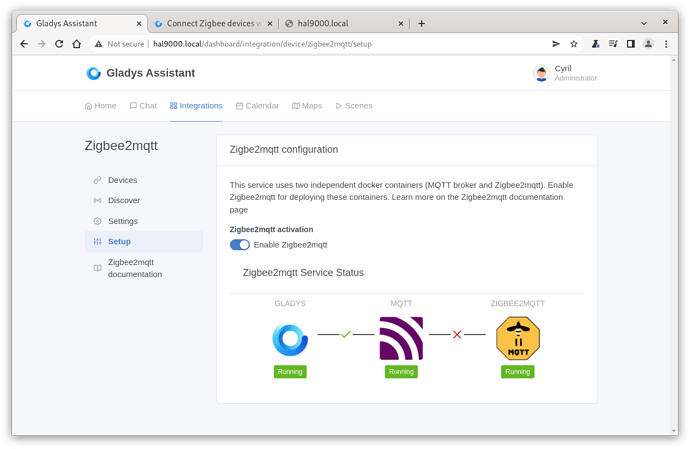The image size is (690, 449).
Task: Click the Zigbee2mqtt Service Status heading
Action: pos(303,272)
